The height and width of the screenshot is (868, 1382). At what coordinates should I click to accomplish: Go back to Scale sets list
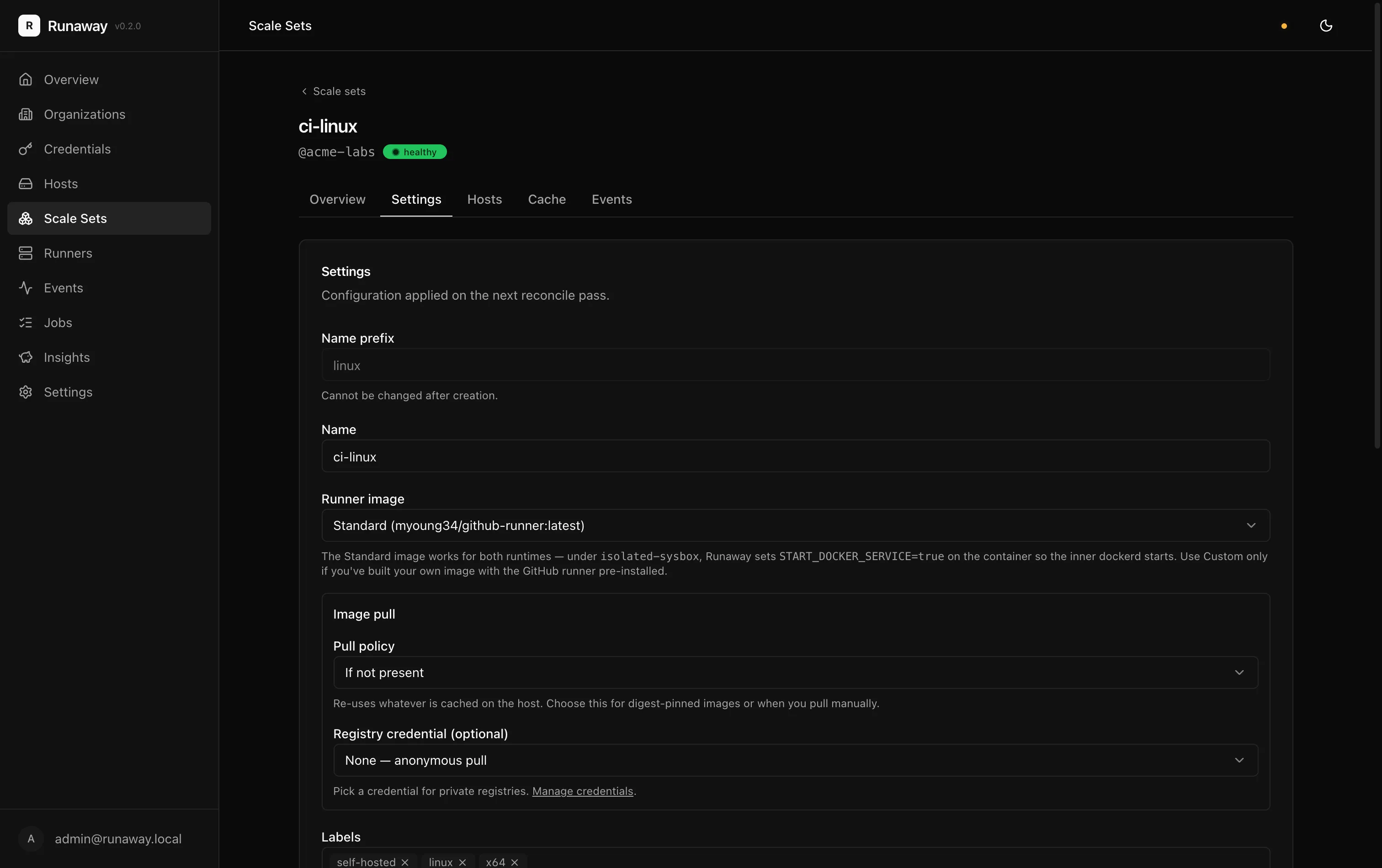[x=334, y=91]
